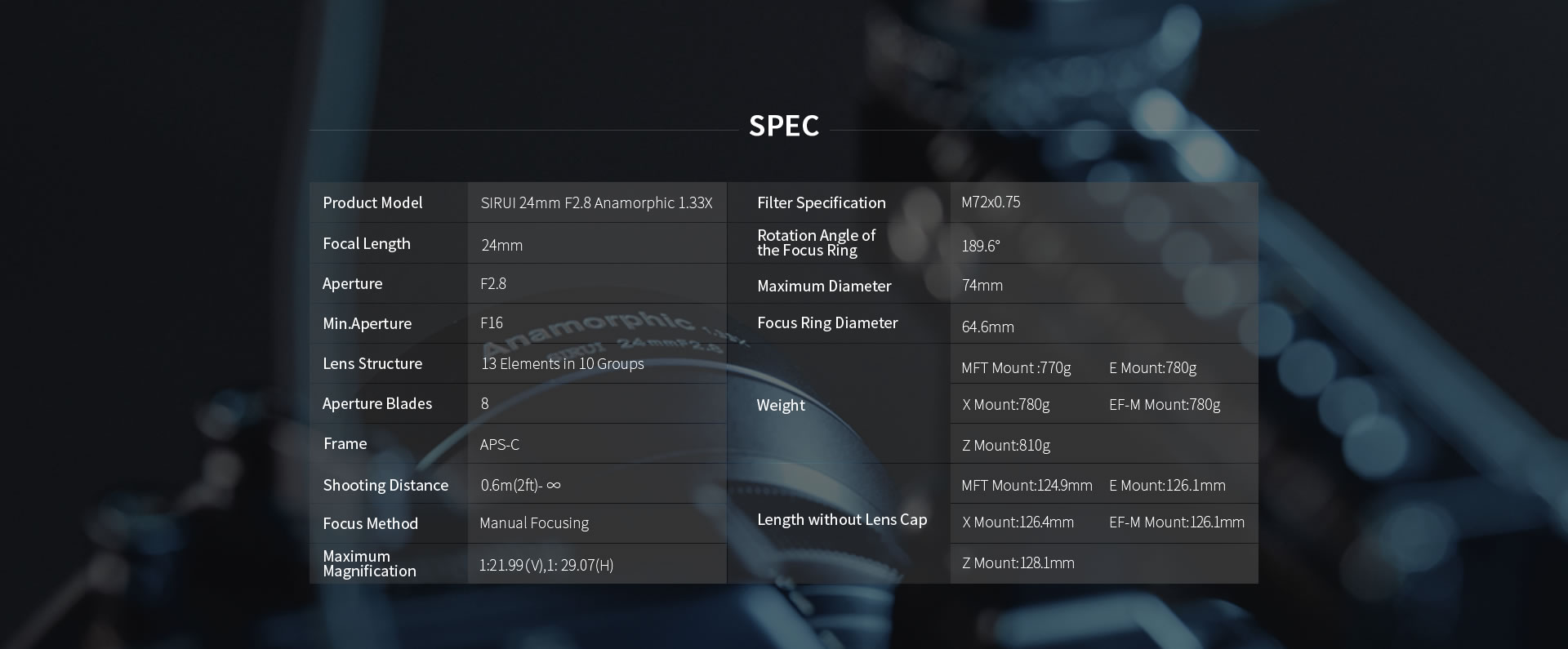
Task: Select the Maximum Magnification label
Action: coord(369,563)
